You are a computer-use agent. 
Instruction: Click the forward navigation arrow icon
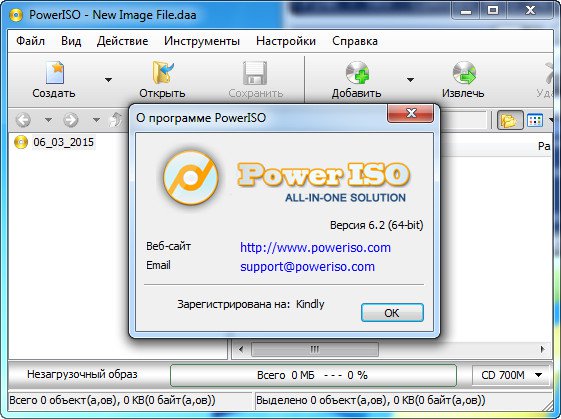tap(71, 120)
